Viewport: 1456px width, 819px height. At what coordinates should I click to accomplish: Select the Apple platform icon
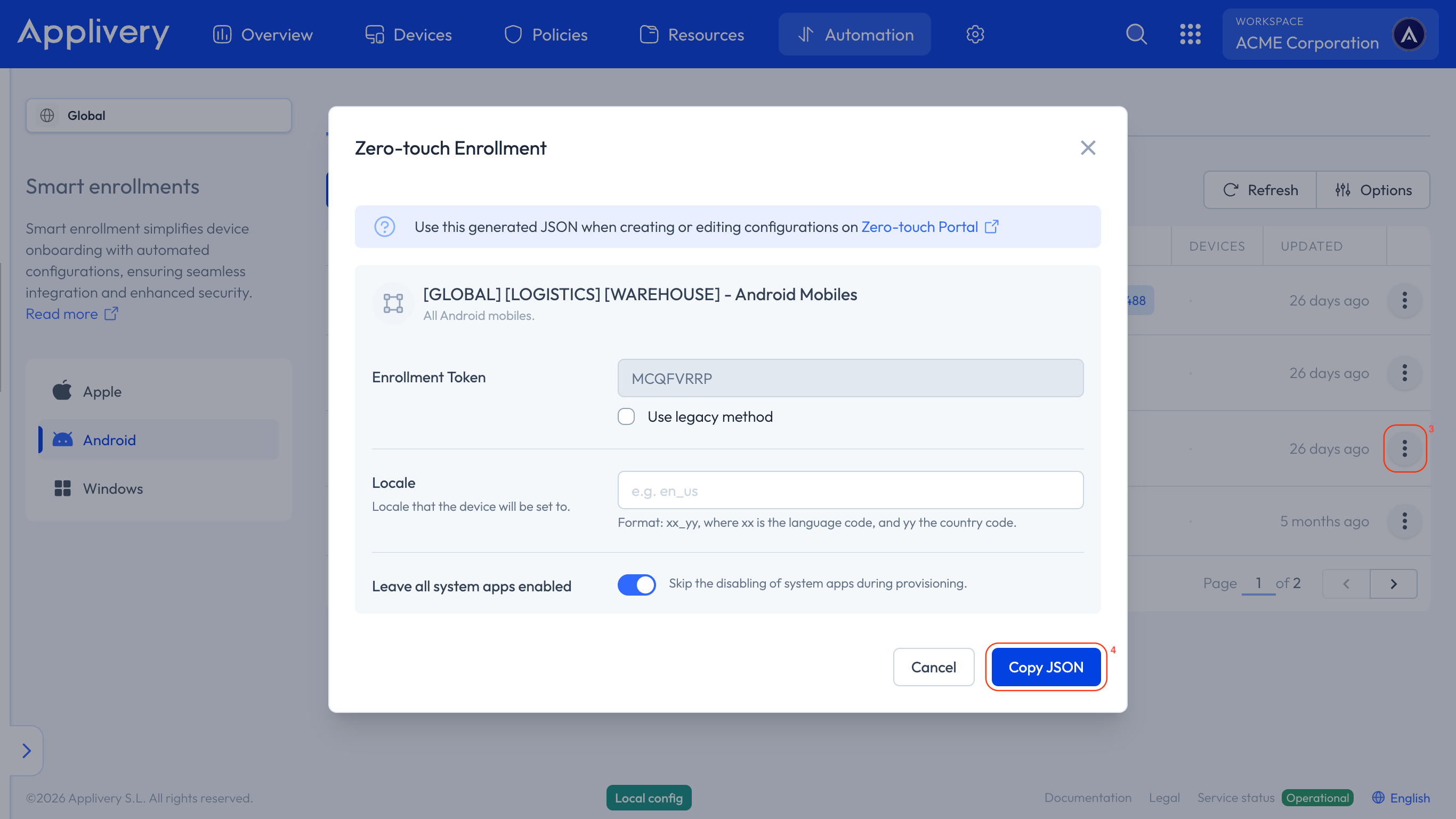pyautogui.click(x=63, y=391)
